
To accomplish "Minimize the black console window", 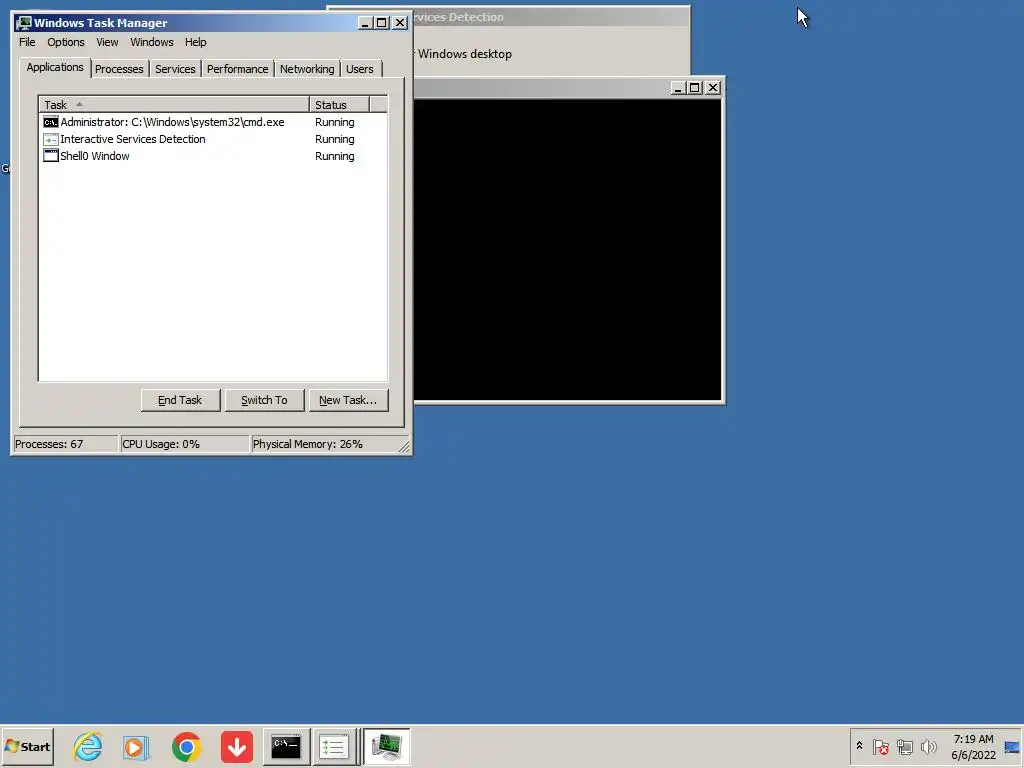I will pyautogui.click(x=678, y=88).
